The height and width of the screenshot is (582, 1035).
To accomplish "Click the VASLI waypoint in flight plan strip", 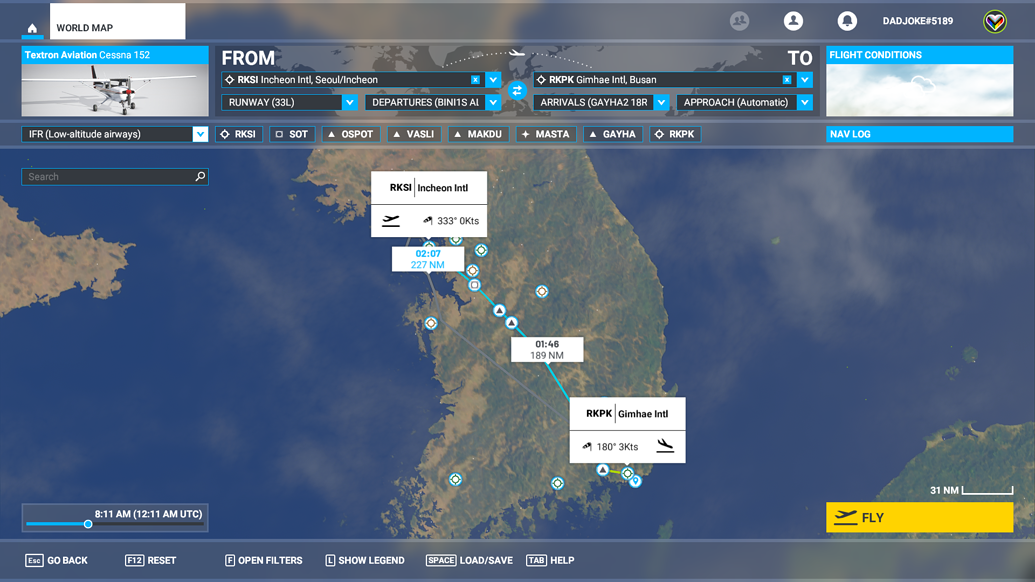I will (x=413, y=133).
